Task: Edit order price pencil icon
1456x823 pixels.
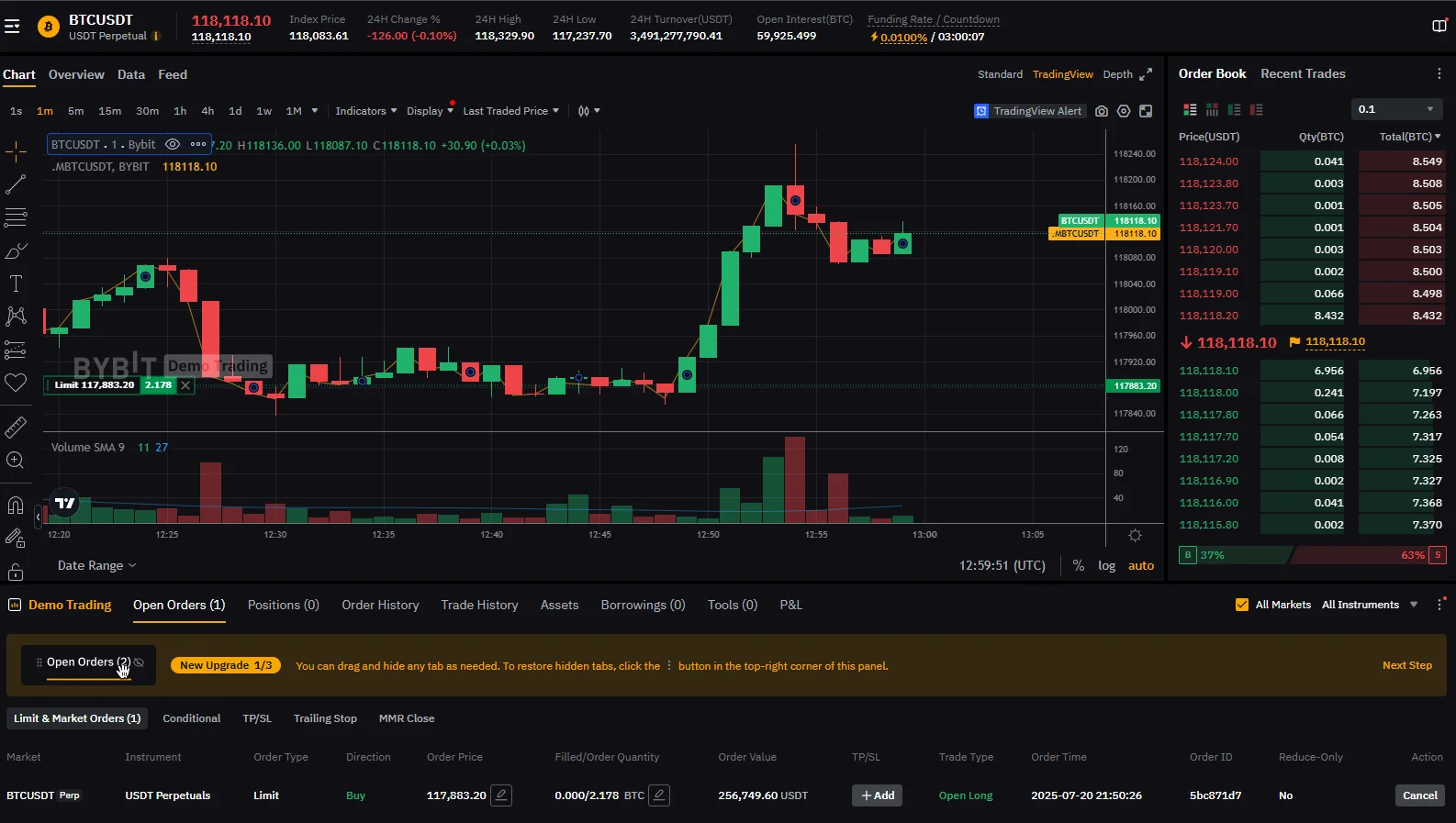Action: 501,795
